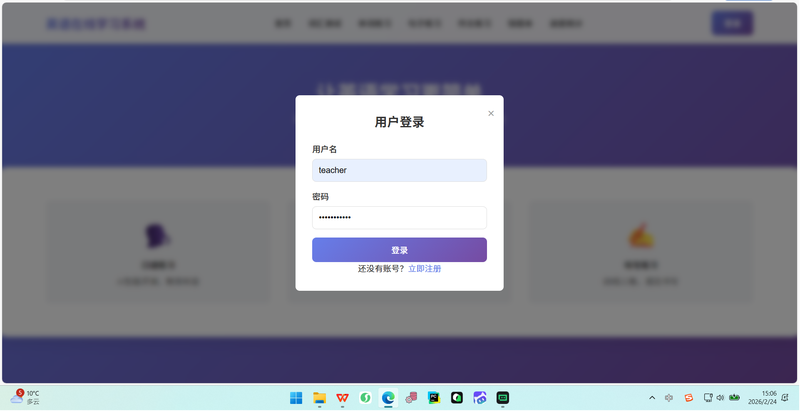Click the green battery-style tray icon
Image resolution: width=800 pixels, height=411 pixels.
click(734, 397)
